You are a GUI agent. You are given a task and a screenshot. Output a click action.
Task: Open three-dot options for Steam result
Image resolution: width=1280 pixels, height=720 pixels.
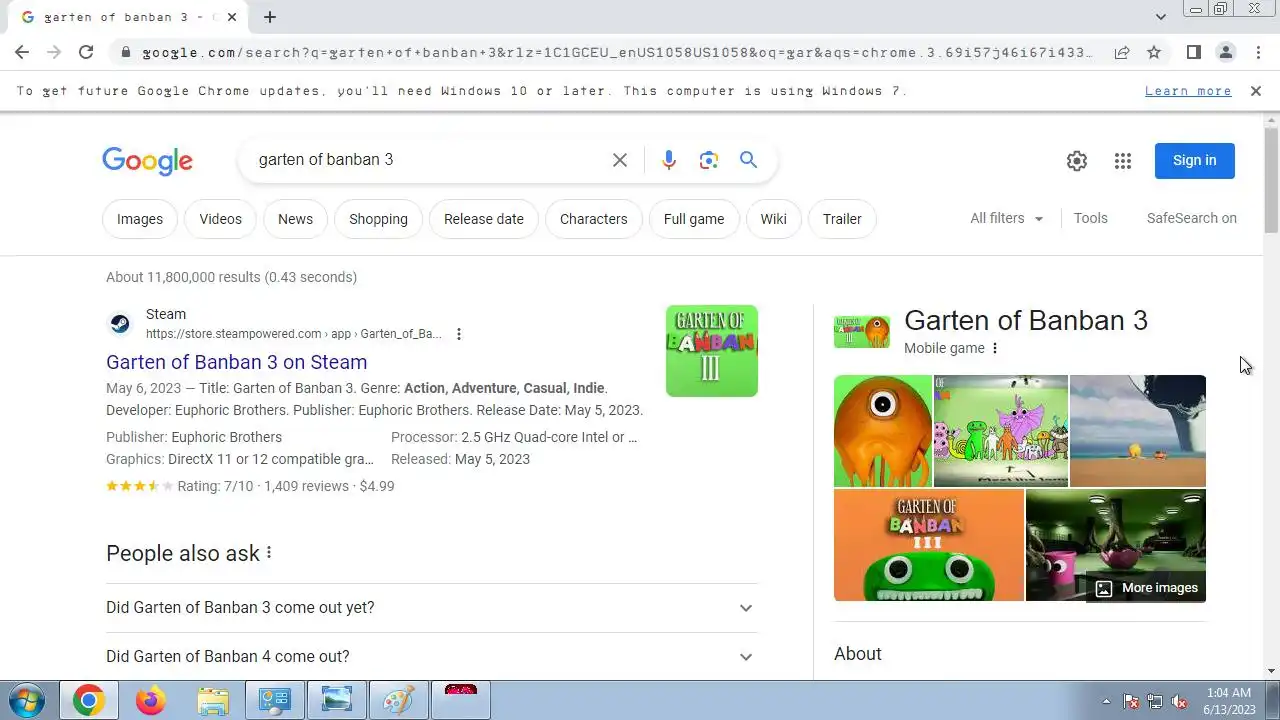[459, 334]
